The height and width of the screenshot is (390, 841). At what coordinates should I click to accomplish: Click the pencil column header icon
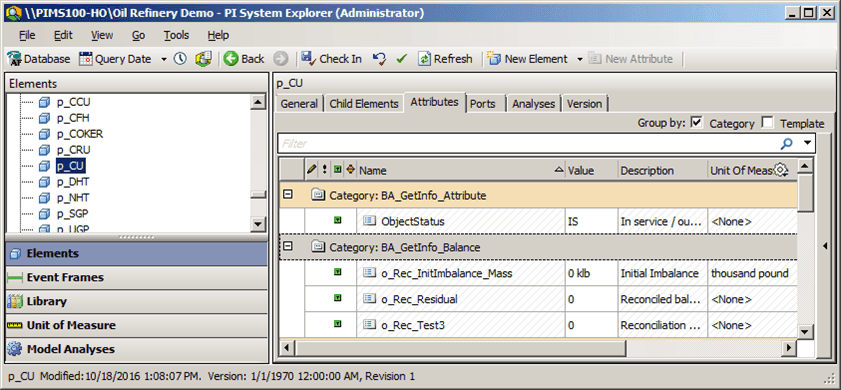click(312, 170)
